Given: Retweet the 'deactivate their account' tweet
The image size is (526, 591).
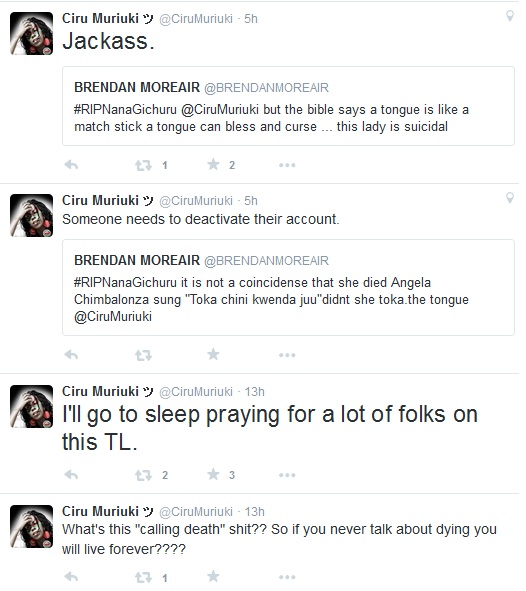Looking at the screenshot, I should (x=143, y=355).
